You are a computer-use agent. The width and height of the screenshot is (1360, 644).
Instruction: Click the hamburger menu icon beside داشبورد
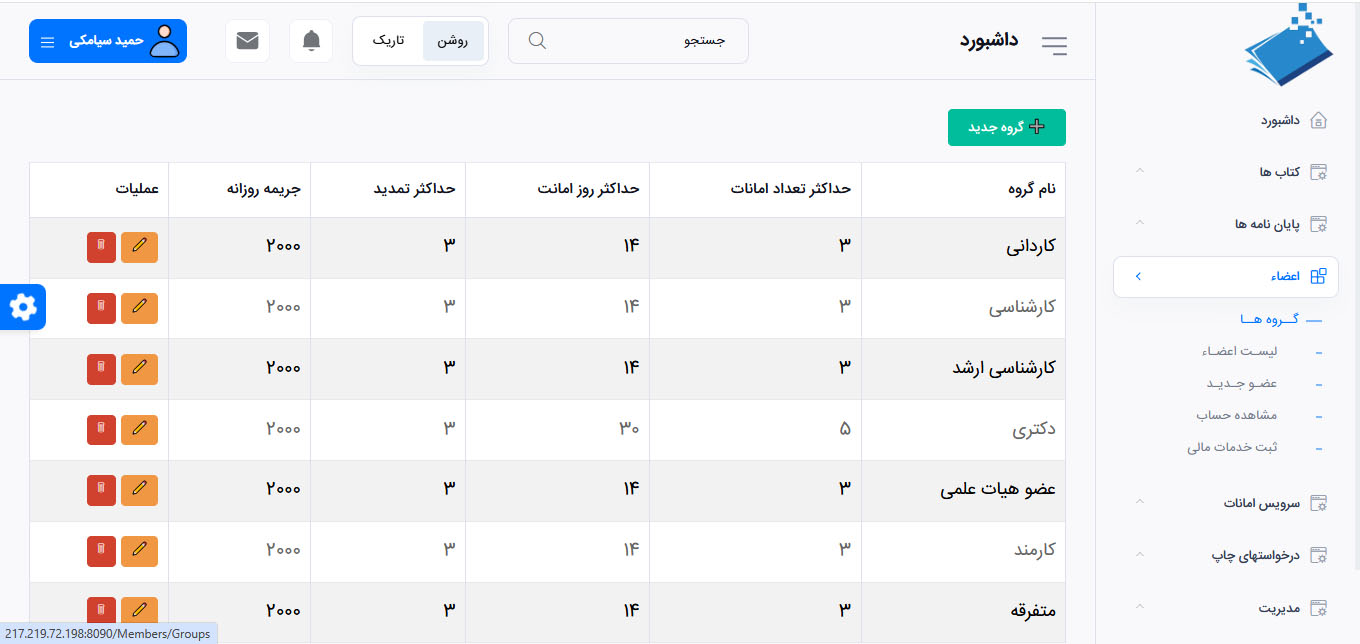coord(1054,45)
